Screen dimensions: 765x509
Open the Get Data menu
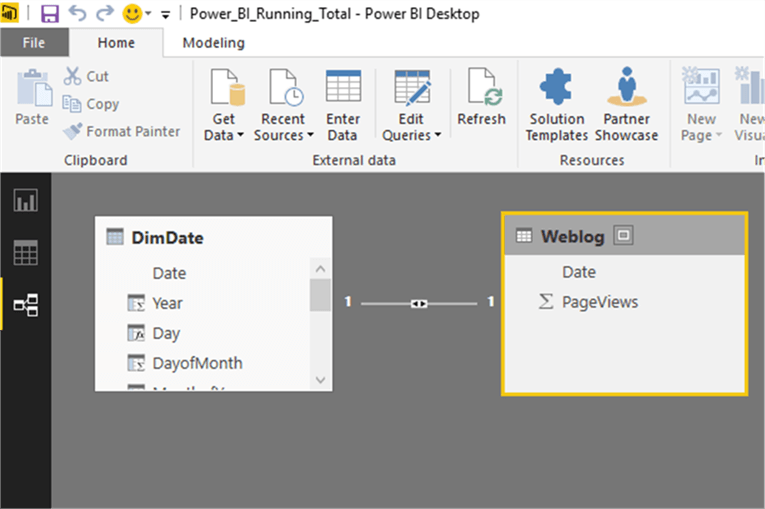(224, 104)
